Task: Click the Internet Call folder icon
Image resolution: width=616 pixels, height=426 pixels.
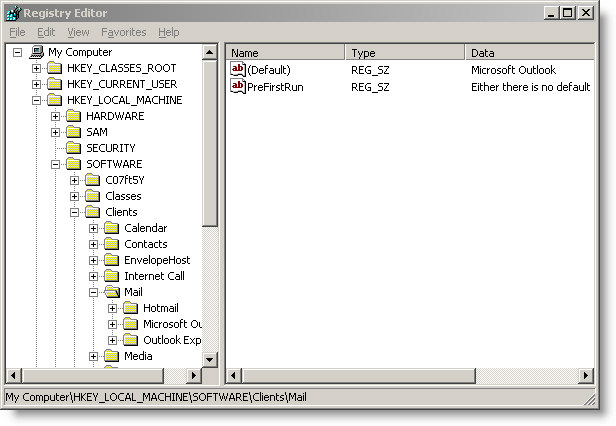Action: (x=112, y=276)
